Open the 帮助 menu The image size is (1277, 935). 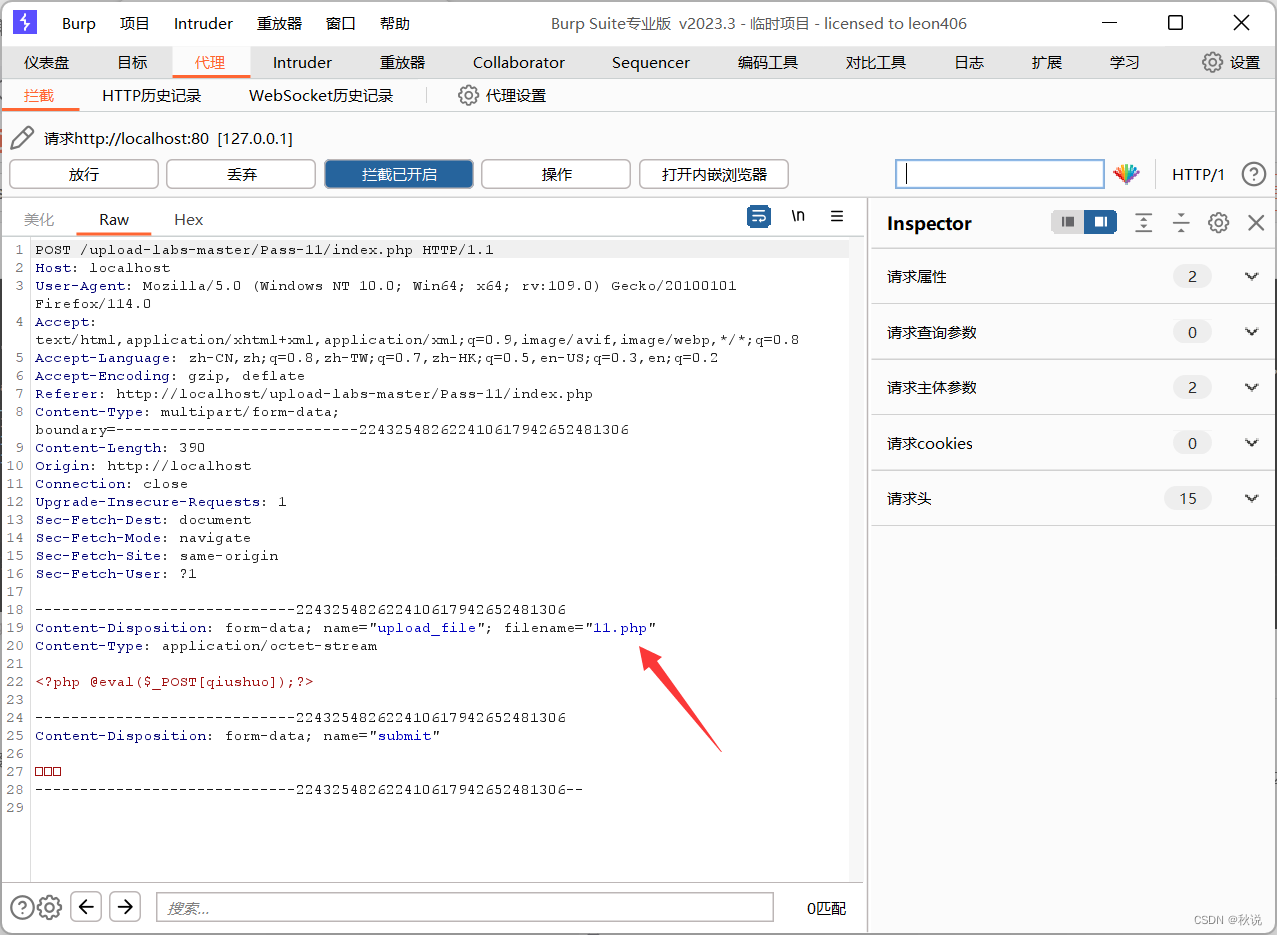click(395, 24)
